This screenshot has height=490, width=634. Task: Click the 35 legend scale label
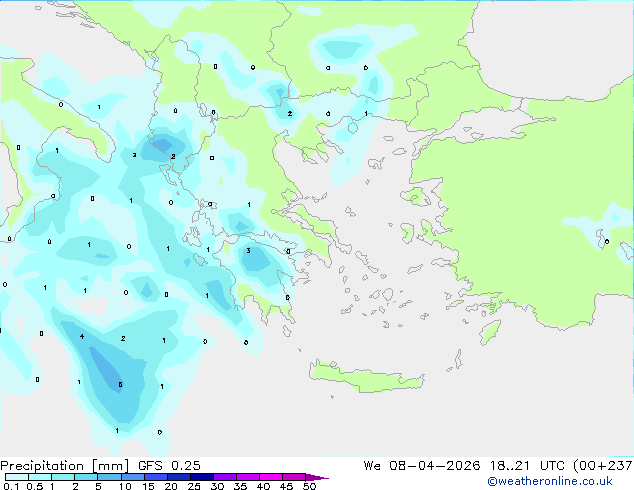pos(240,486)
